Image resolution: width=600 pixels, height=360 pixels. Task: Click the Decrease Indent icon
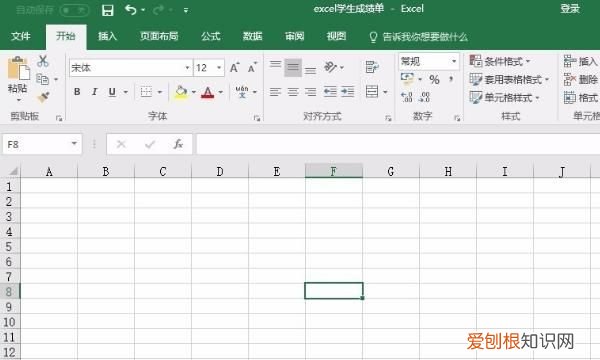pyautogui.click(x=330, y=92)
